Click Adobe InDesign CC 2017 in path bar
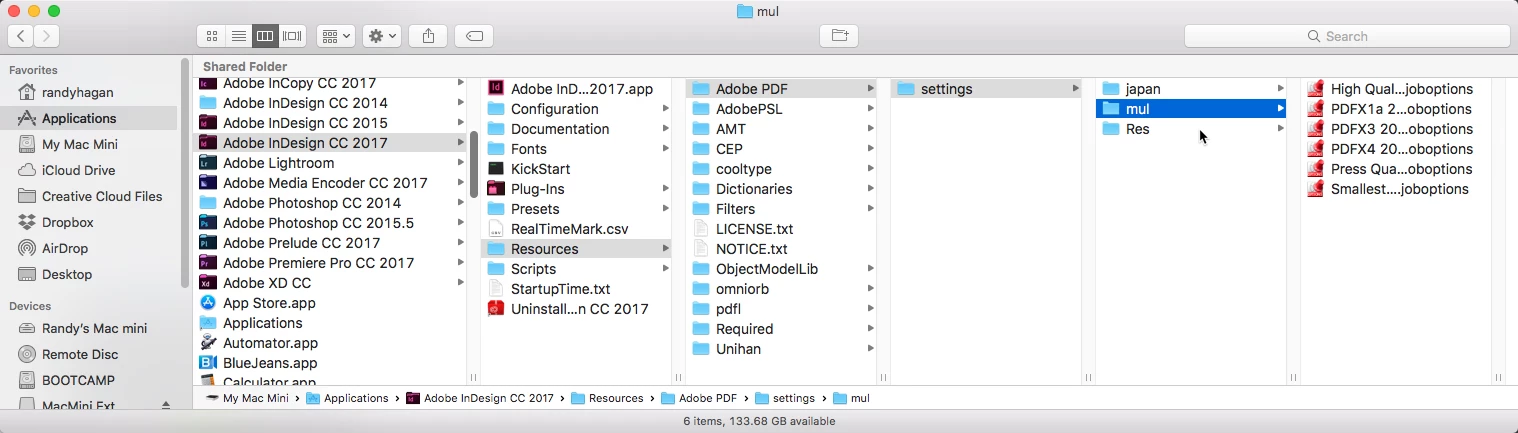This screenshot has height=433, width=1518. click(x=479, y=398)
